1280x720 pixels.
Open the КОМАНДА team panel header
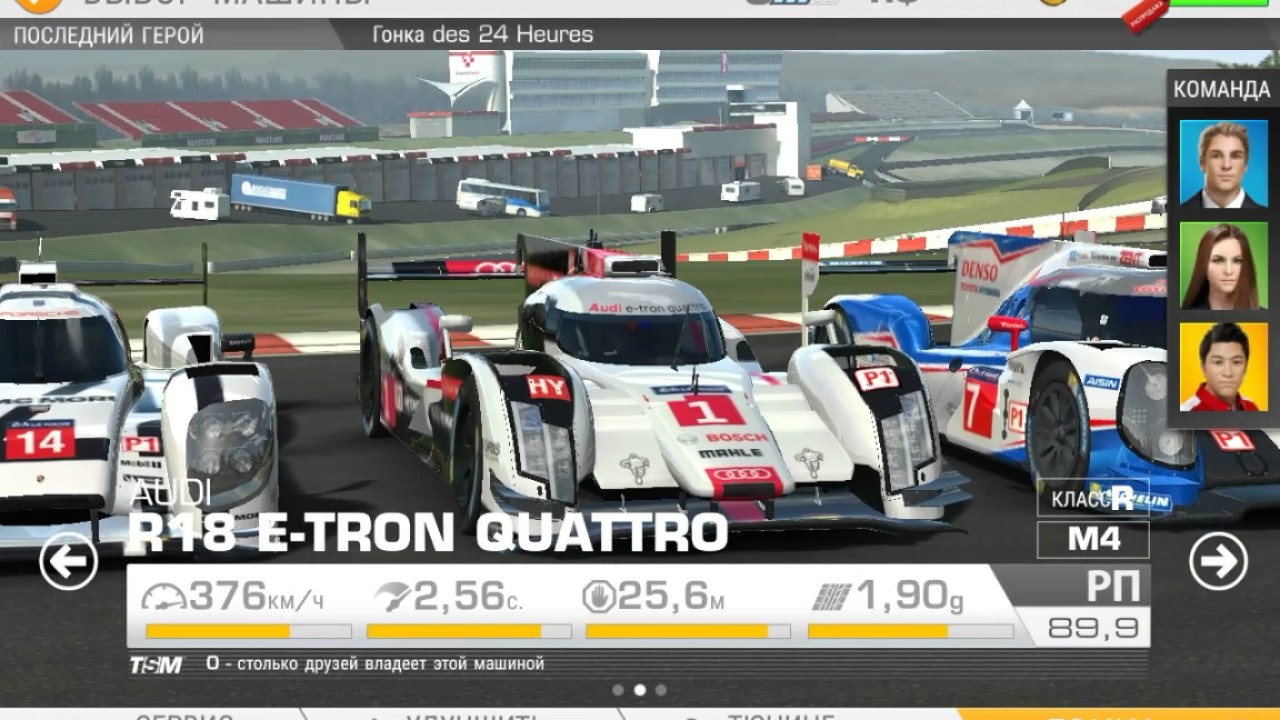tap(1222, 90)
